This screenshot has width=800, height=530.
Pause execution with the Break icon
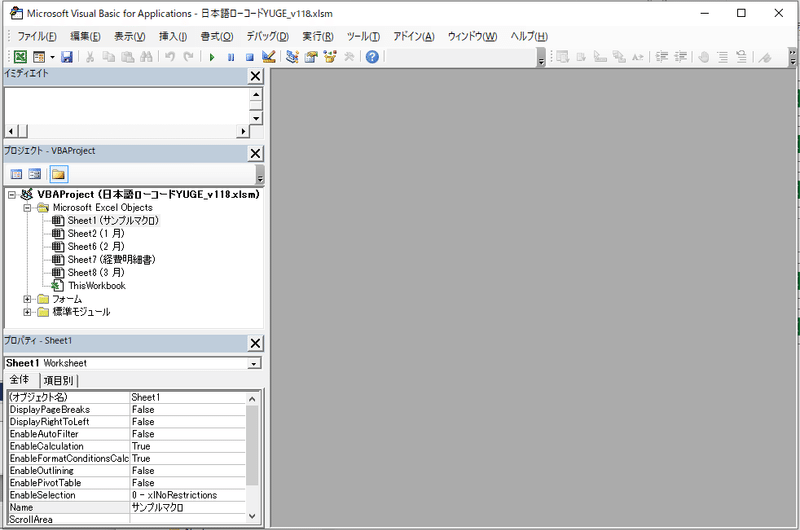[231, 57]
